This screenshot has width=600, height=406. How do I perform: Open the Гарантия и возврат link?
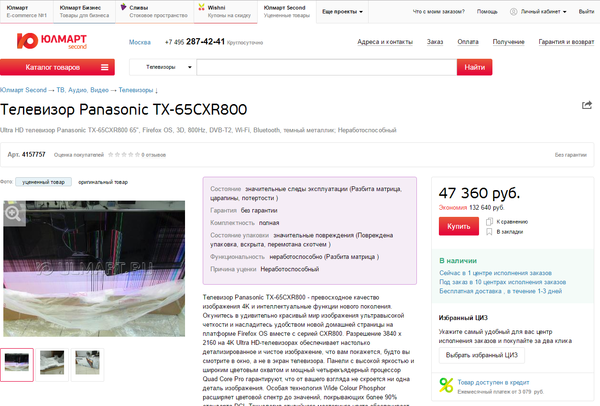pyautogui.click(x=566, y=42)
